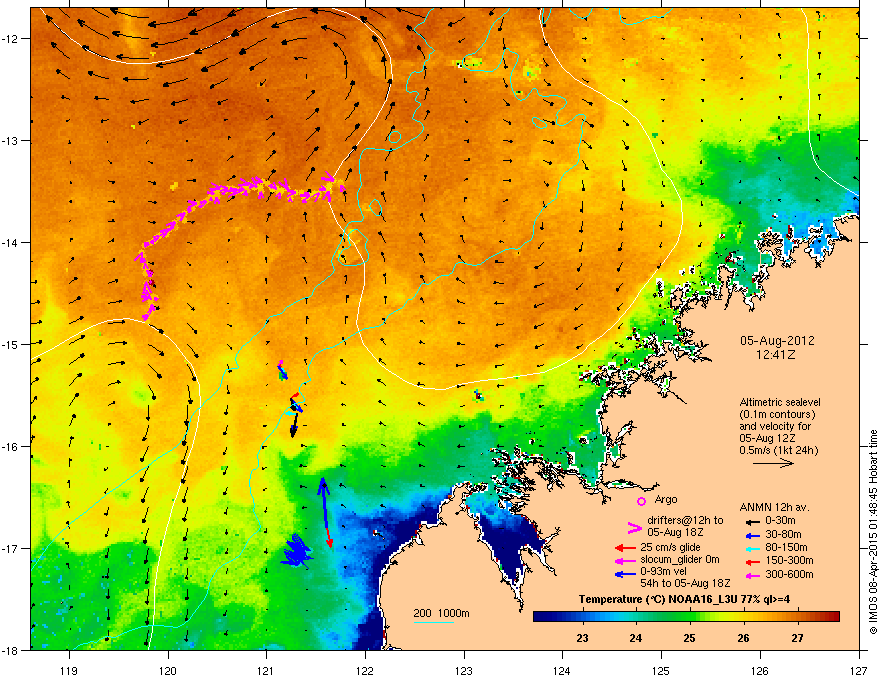Click the 'Argo' legend label
The height and width of the screenshot is (680, 880).
pos(666,499)
